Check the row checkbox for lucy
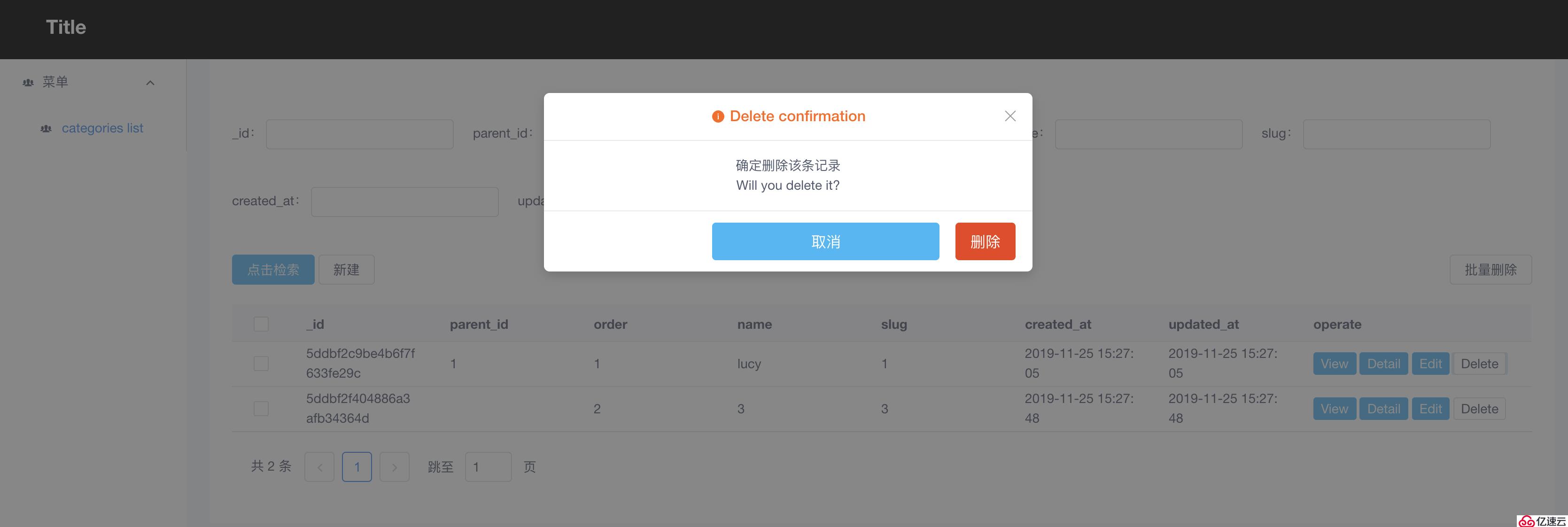Viewport: 1568px width, 527px height. 261,363
